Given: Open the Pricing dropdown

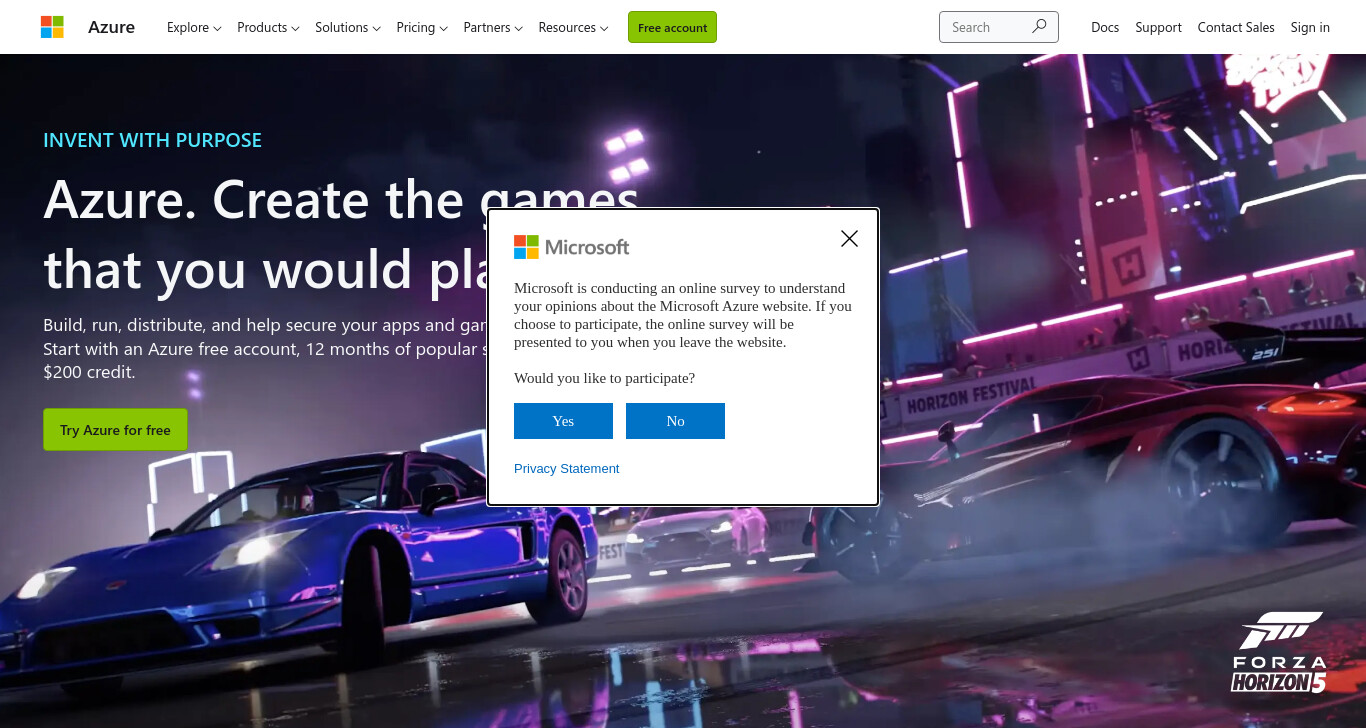Looking at the screenshot, I should [422, 27].
